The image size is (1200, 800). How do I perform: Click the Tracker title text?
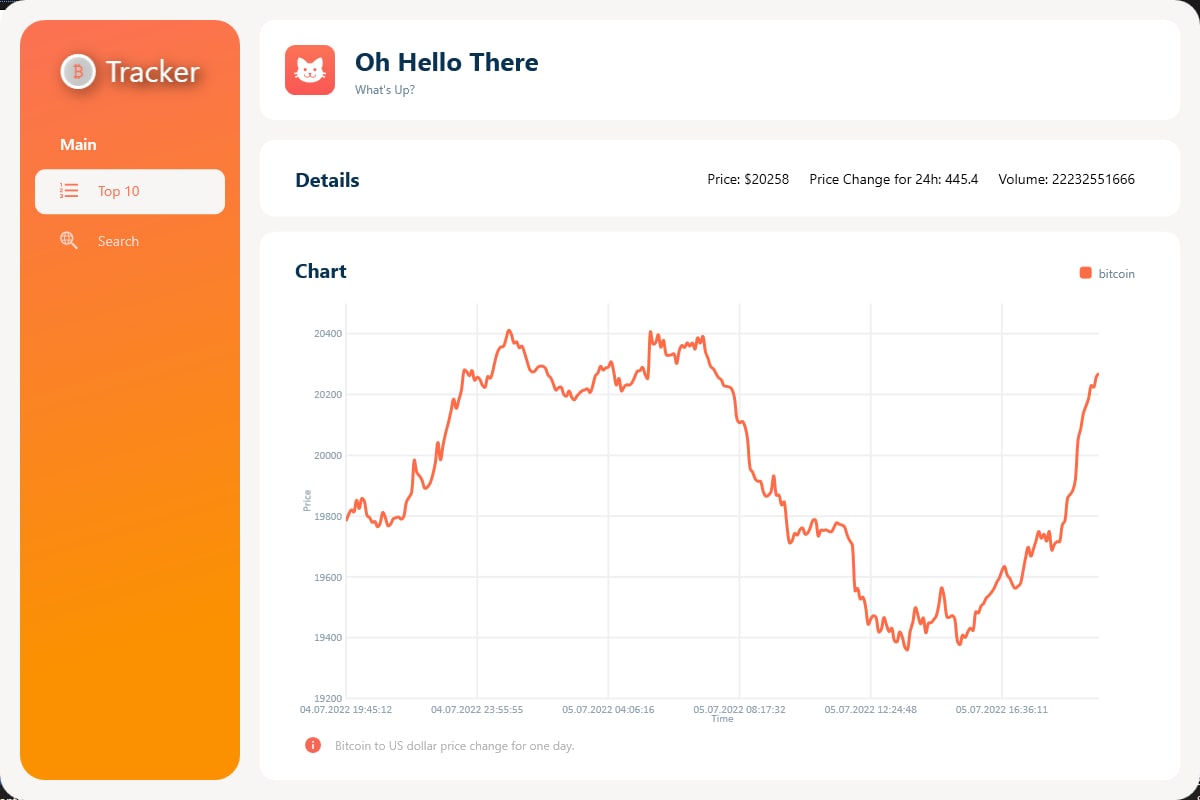pyautogui.click(x=155, y=71)
